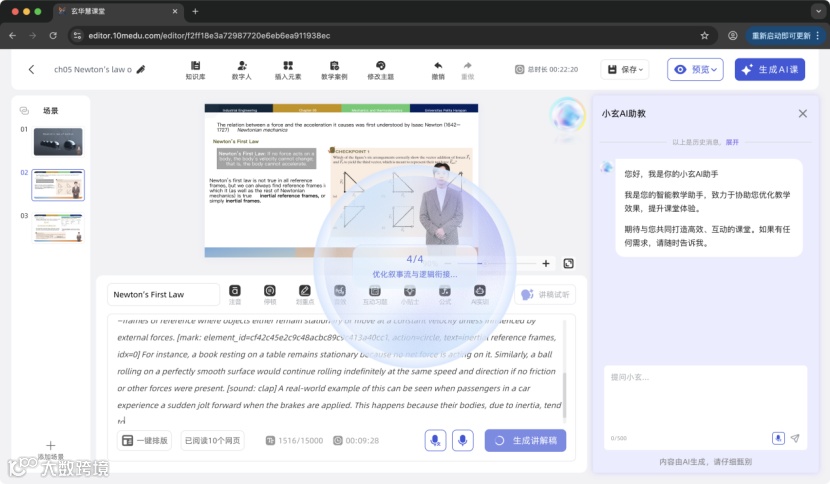Select scene 01 thumbnail

coord(58,141)
